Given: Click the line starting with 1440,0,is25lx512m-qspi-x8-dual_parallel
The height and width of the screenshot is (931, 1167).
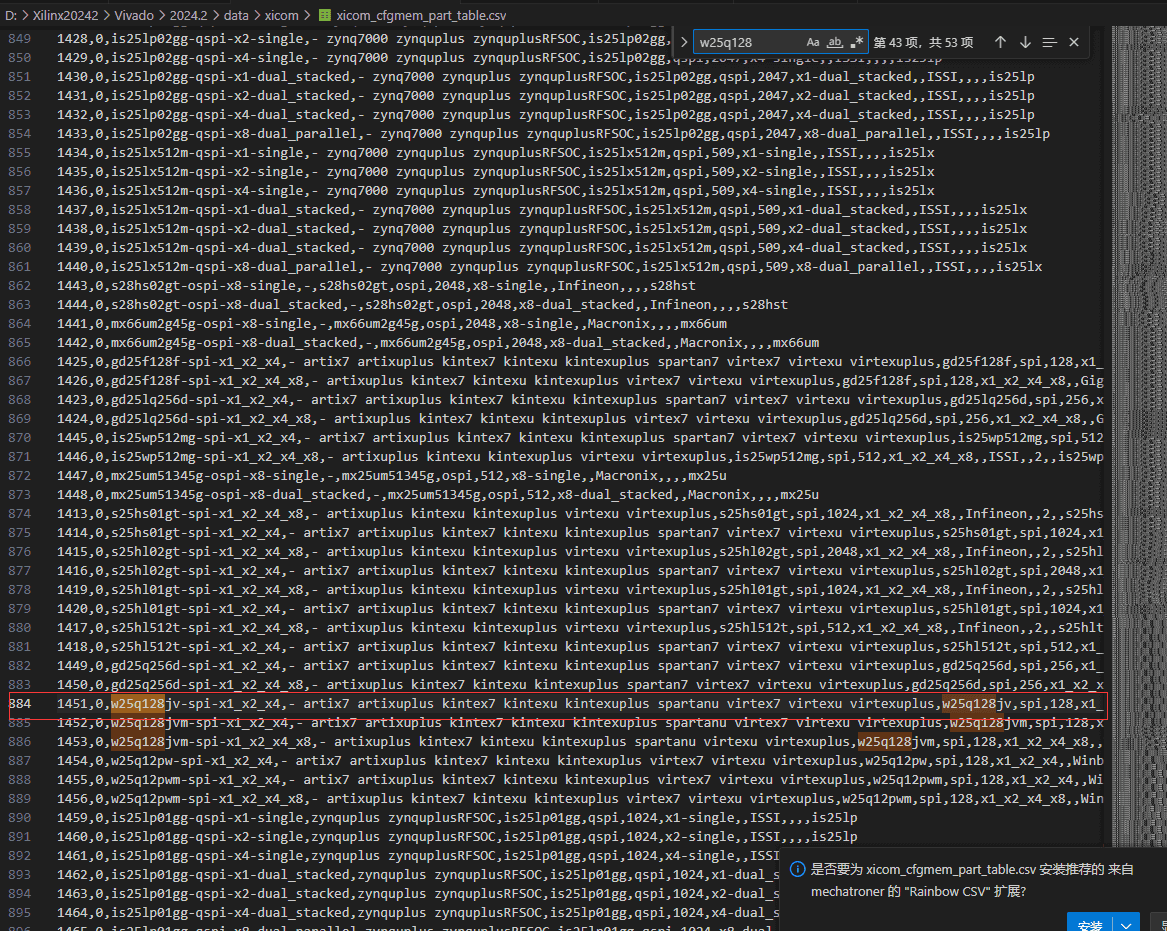Looking at the screenshot, I should [x=550, y=266].
